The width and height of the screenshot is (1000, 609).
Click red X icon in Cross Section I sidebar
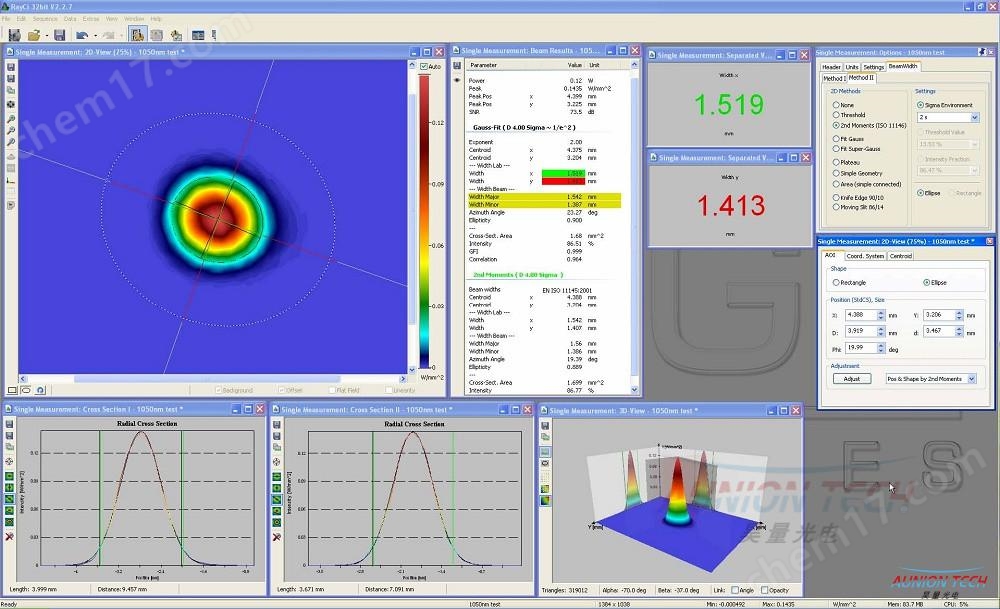[10, 536]
